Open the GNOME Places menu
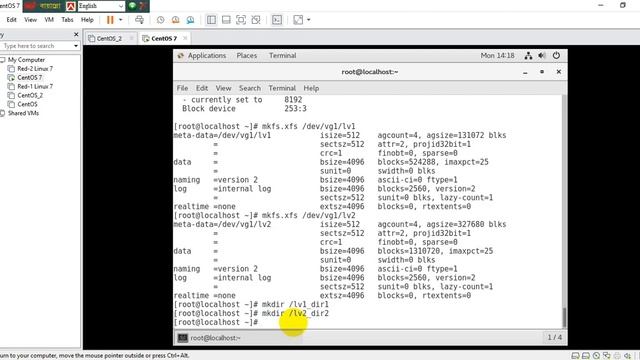The height and width of the screenshot is (360, 640). coord(247,56)
